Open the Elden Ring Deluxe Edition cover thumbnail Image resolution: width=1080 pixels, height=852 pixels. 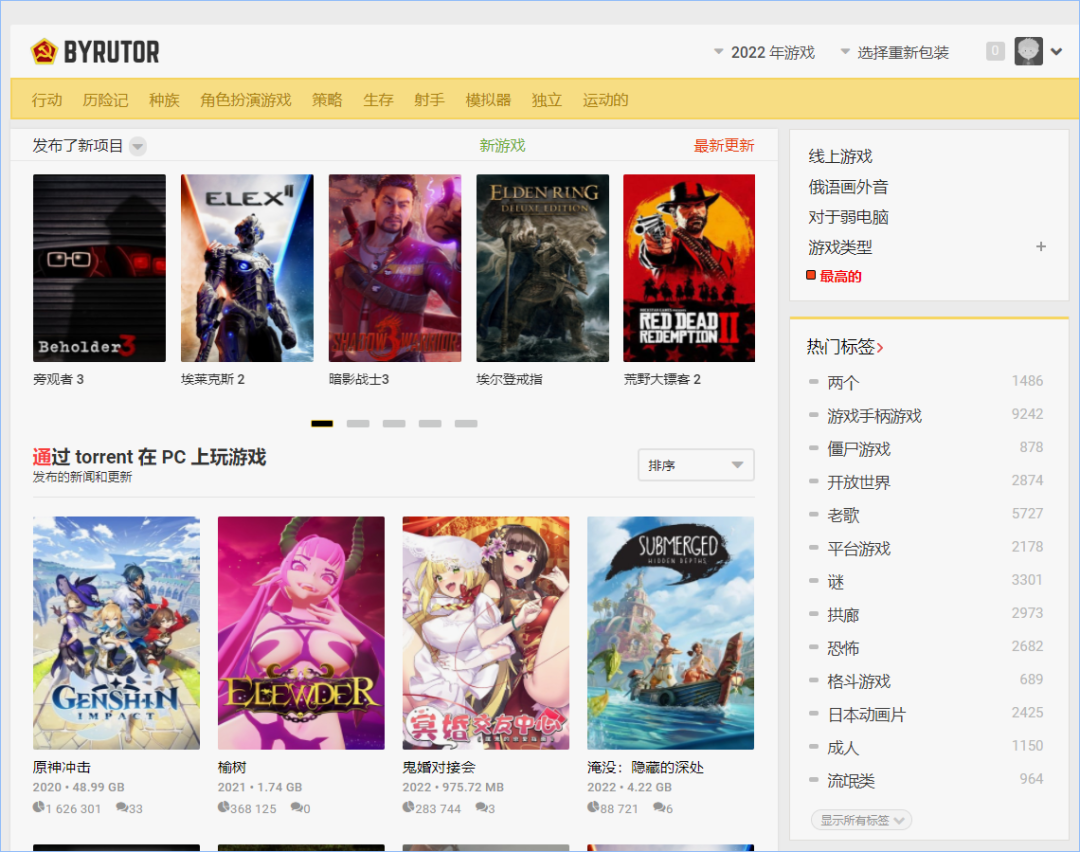tap(542, 267)
